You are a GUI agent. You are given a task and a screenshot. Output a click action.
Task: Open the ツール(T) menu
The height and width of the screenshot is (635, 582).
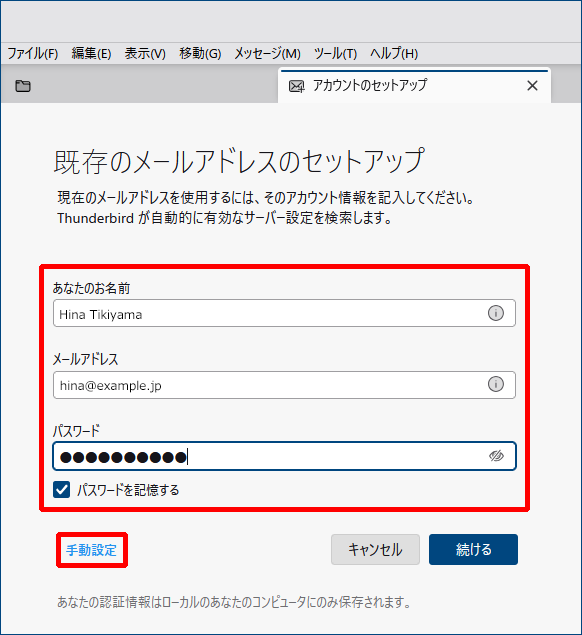[335, 53]
